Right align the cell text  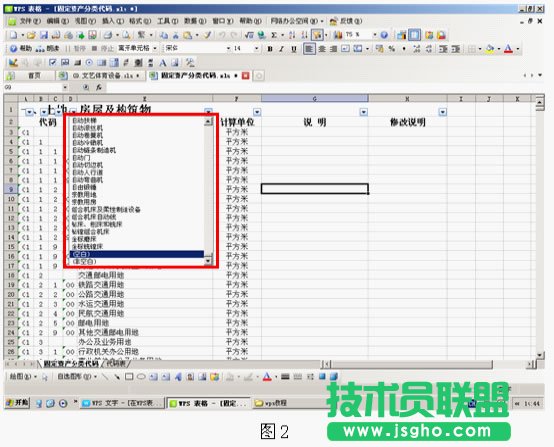point(334,49)
